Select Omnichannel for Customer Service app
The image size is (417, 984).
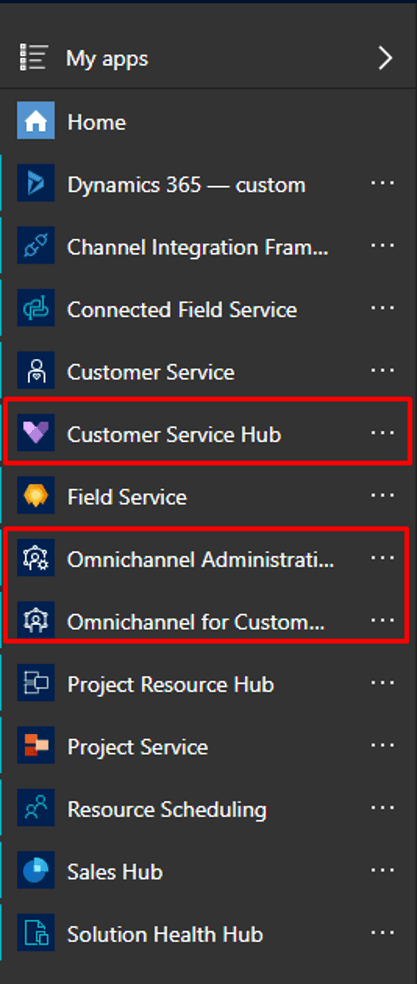tap(196, 622)
